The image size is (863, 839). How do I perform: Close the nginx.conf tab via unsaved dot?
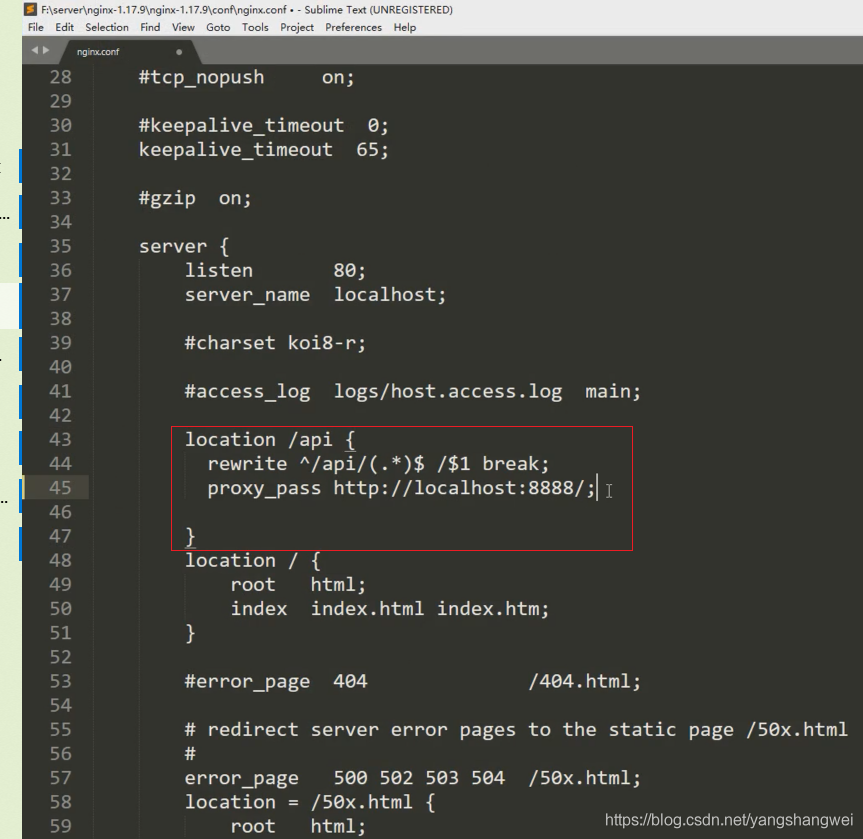click(179, 52)
